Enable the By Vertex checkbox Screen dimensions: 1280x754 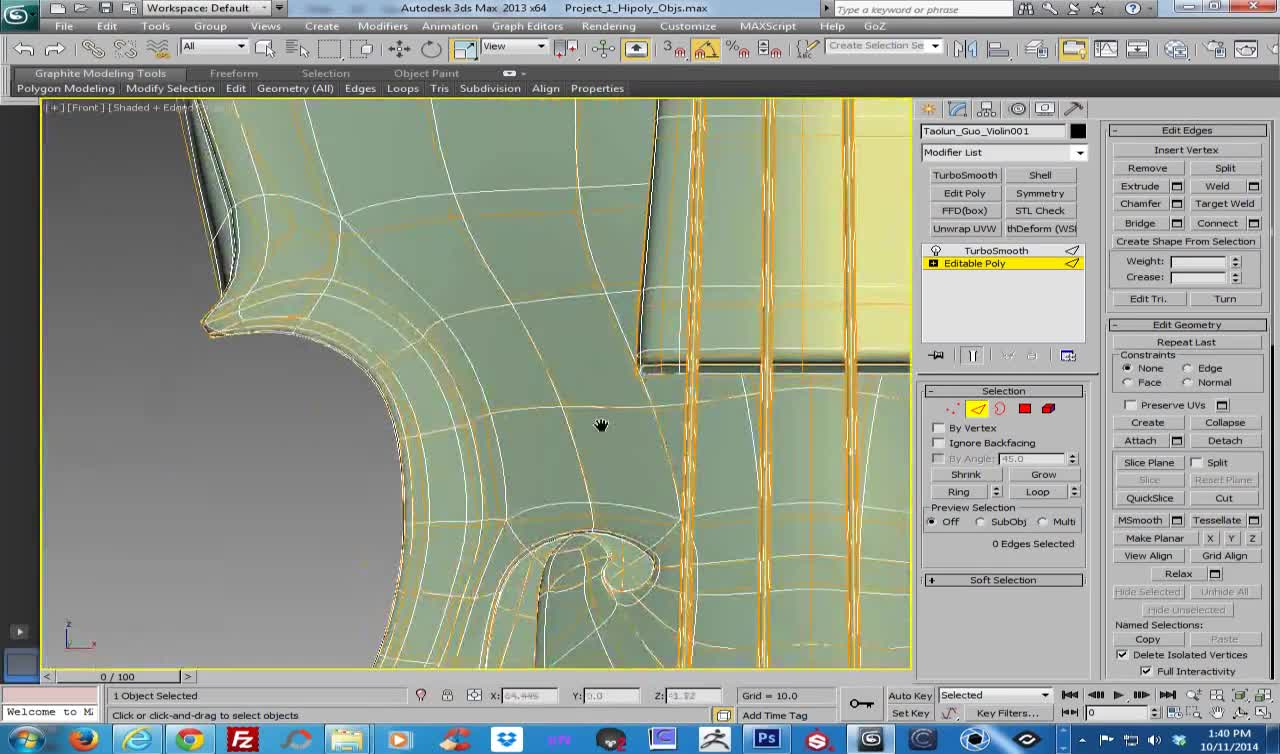[939, 428]
